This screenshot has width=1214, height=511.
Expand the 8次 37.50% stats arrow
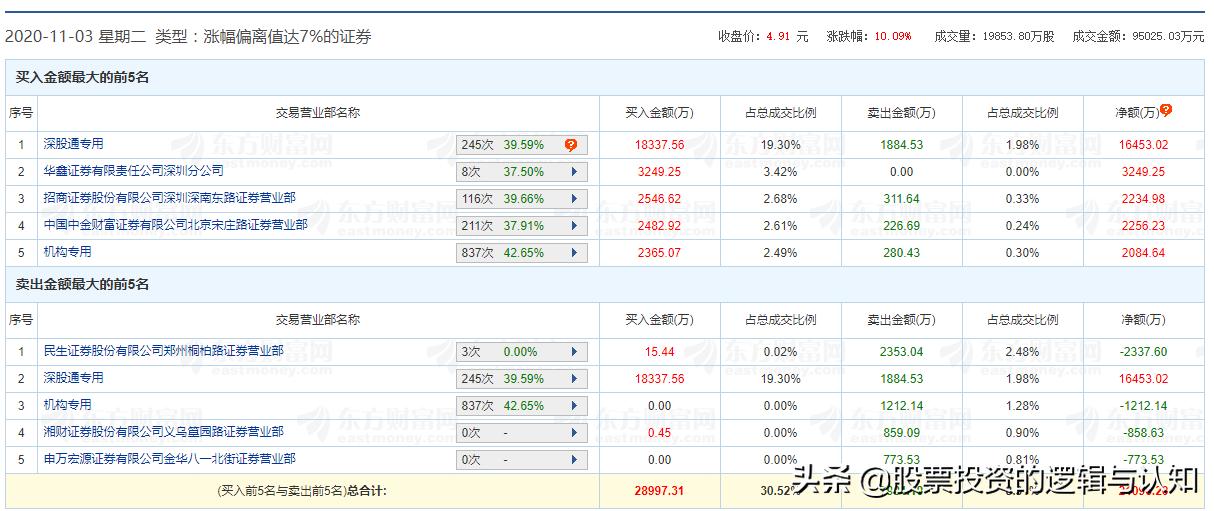pos(574,172)
